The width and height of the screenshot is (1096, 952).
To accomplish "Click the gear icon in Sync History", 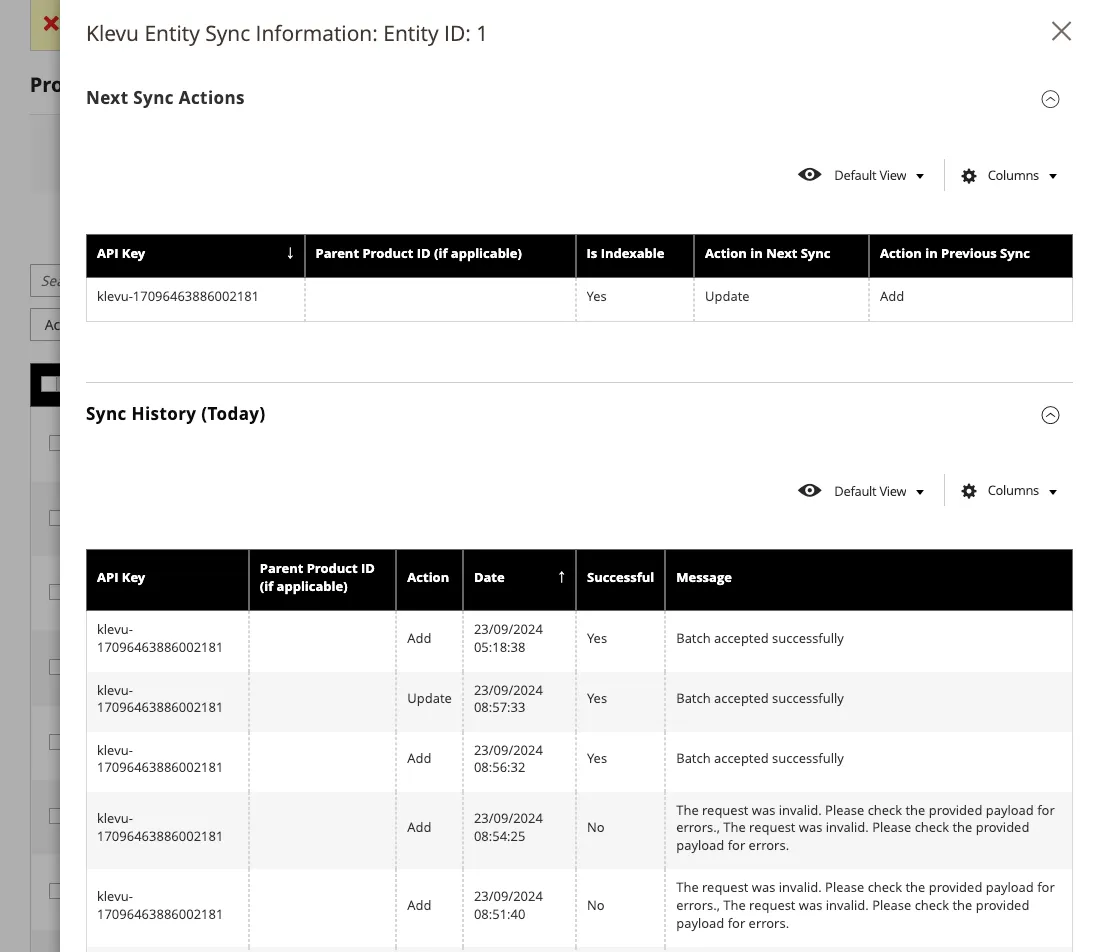I will point(969,491).
